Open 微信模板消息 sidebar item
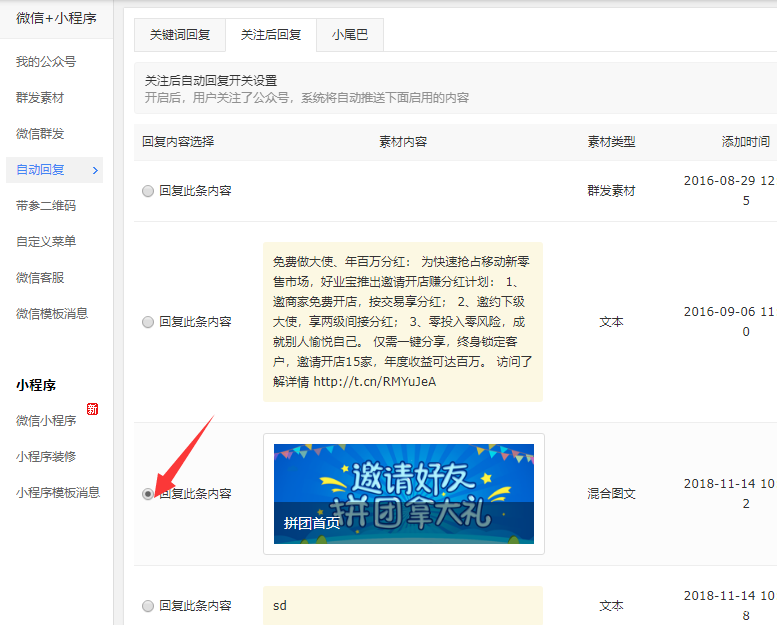777x625 pixels. [52, 314]
